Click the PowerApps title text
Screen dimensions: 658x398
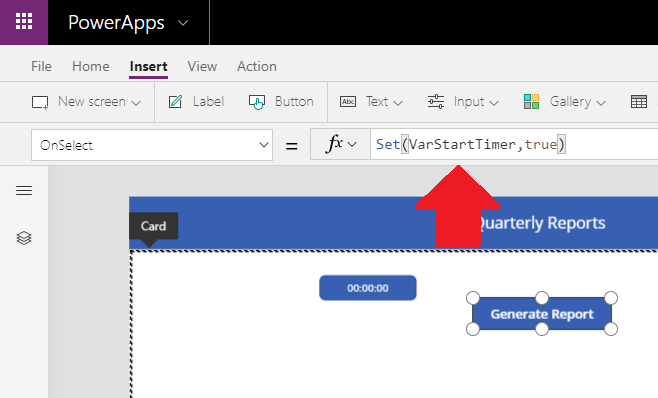point(116,23)
